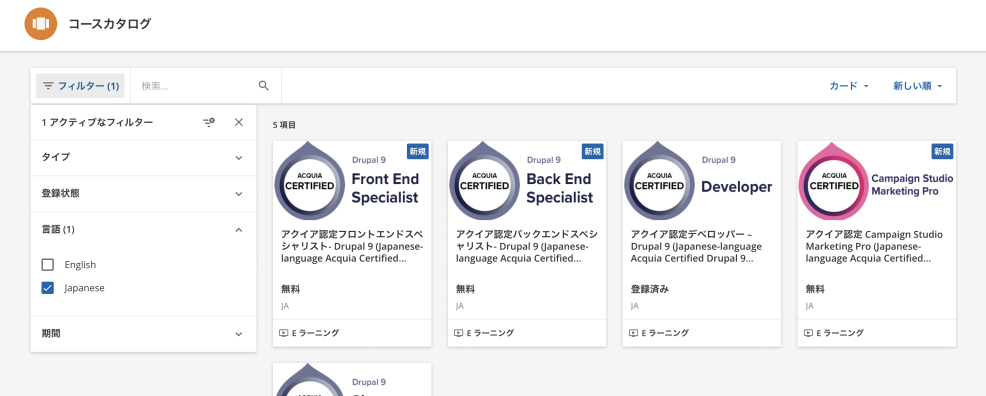Open the カード view dropdown
986x396 pixels.
[x=849, y=86]
